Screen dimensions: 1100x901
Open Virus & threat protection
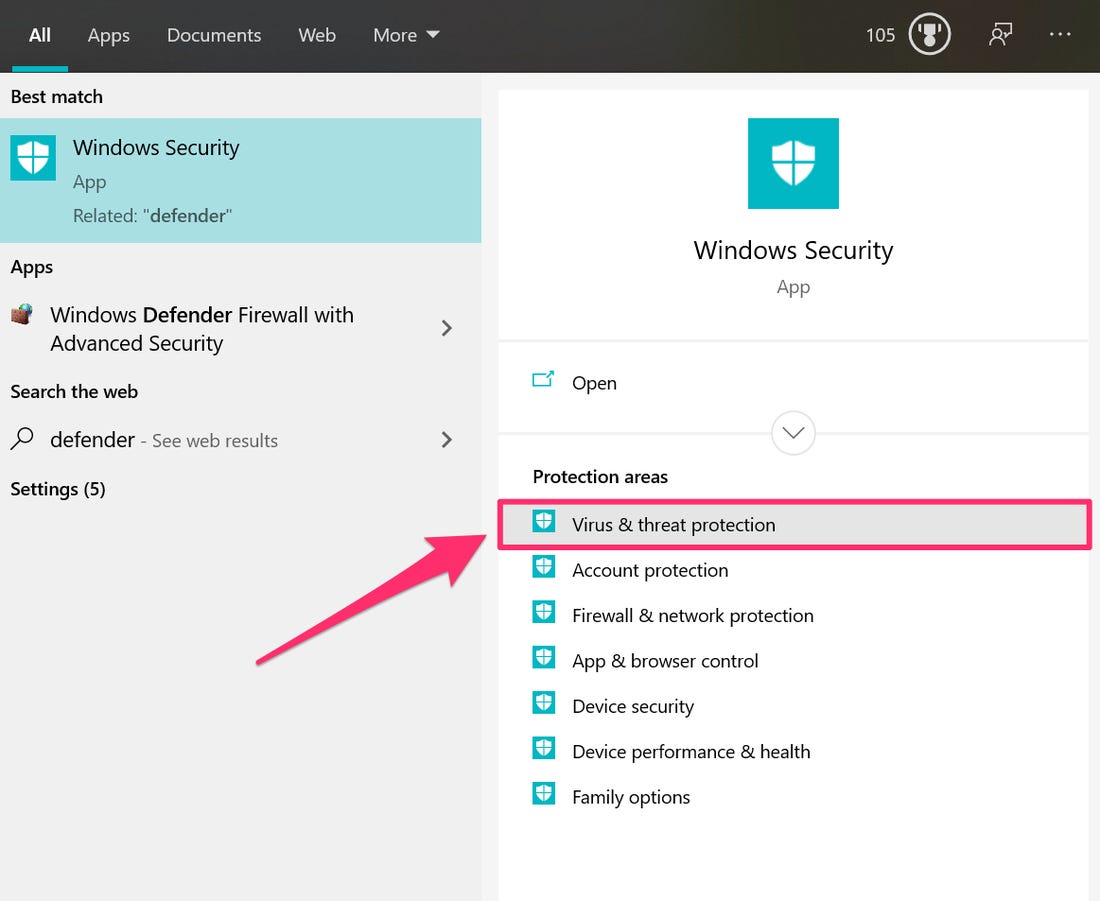(795, 525)
